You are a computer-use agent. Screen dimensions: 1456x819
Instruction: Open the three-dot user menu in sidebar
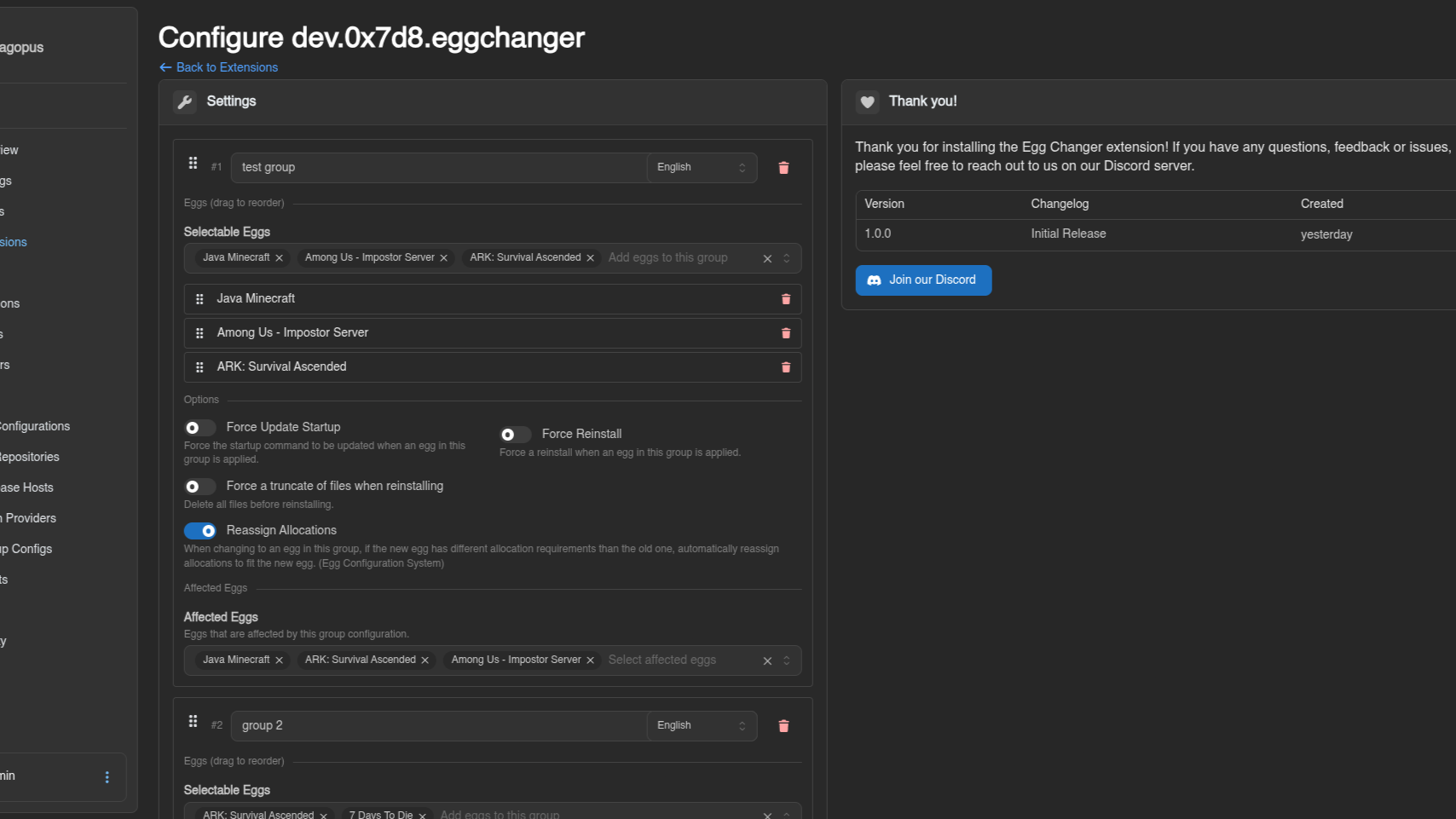coord(107,777)
